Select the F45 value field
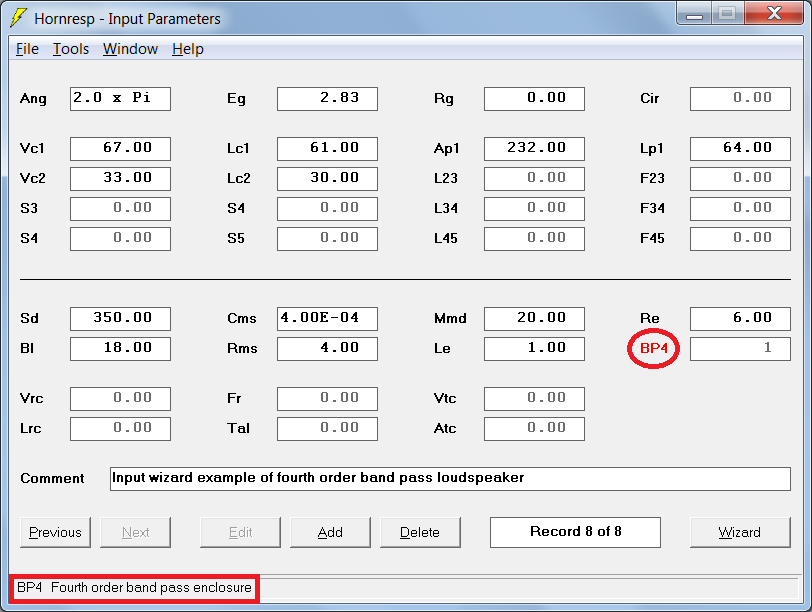 click(x=741, y=239)
